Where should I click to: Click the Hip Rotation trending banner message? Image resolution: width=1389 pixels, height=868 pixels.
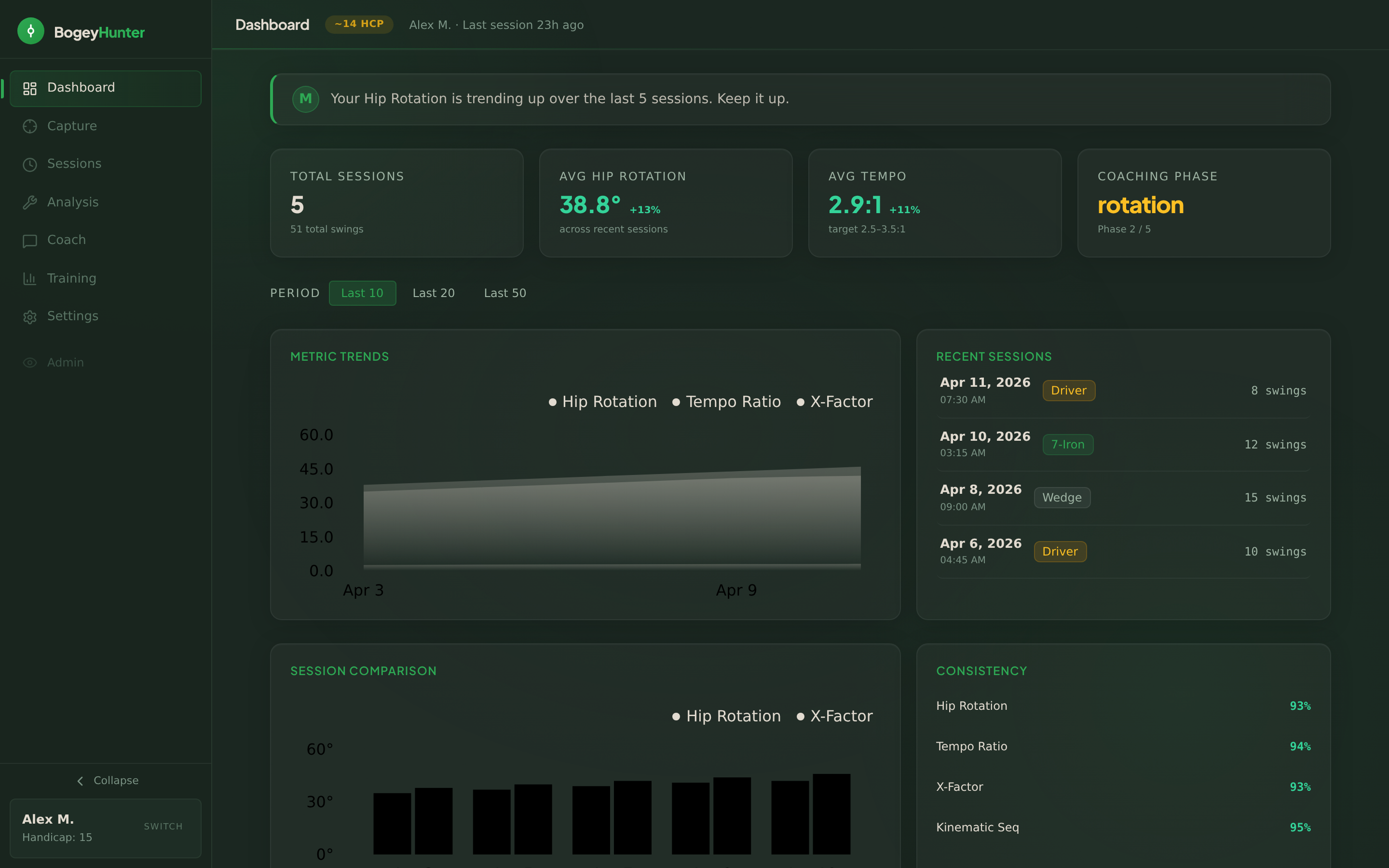tap(559, 99)
